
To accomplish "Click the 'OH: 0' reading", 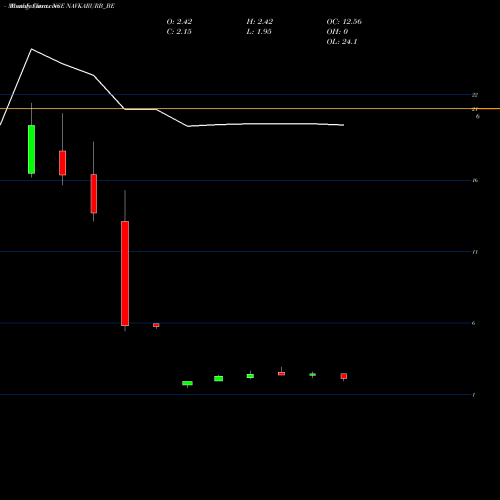I will tap(337, 31).
